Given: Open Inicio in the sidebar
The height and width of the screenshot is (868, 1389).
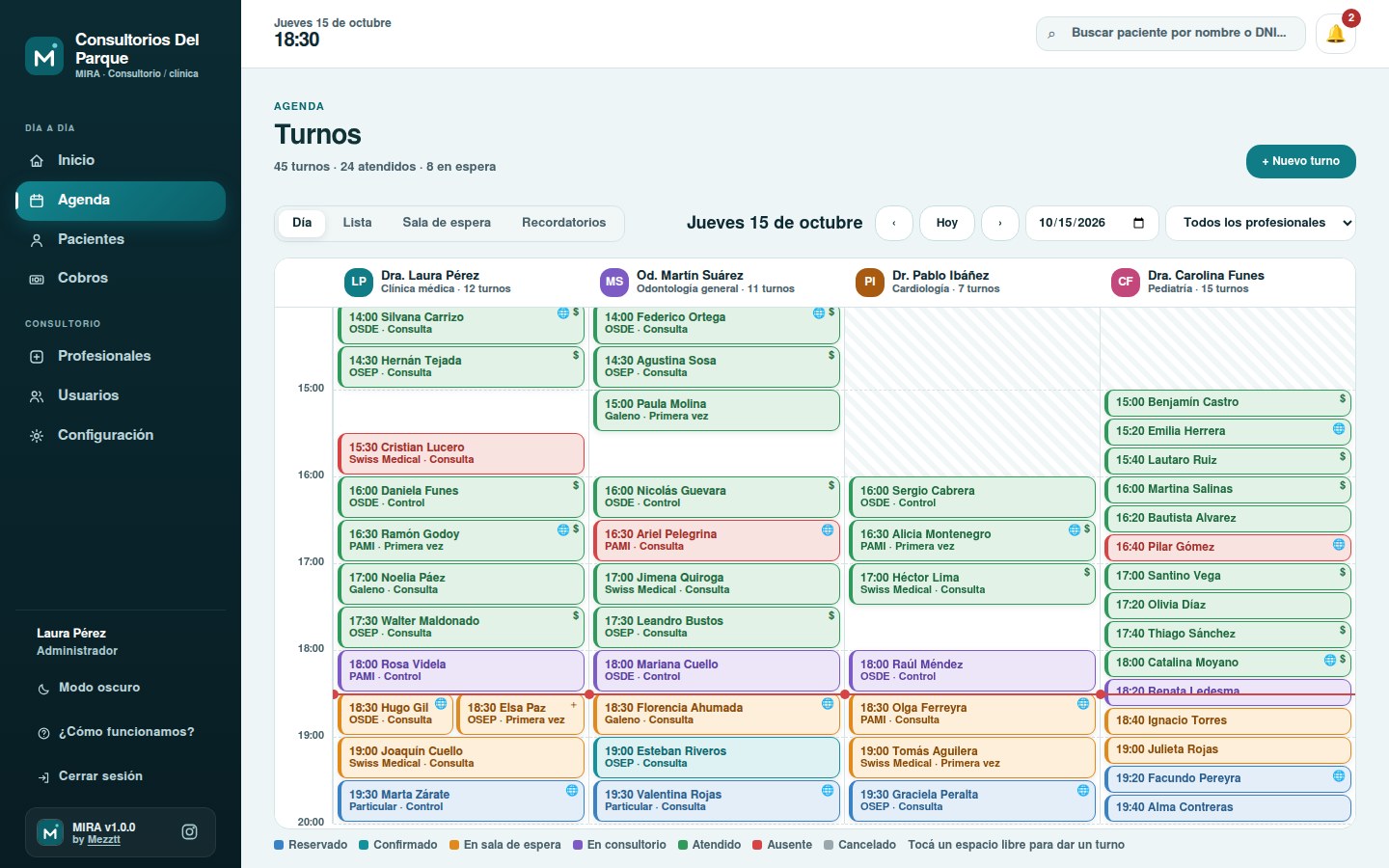Looking at the screenshot, I should tap(121, 160).
